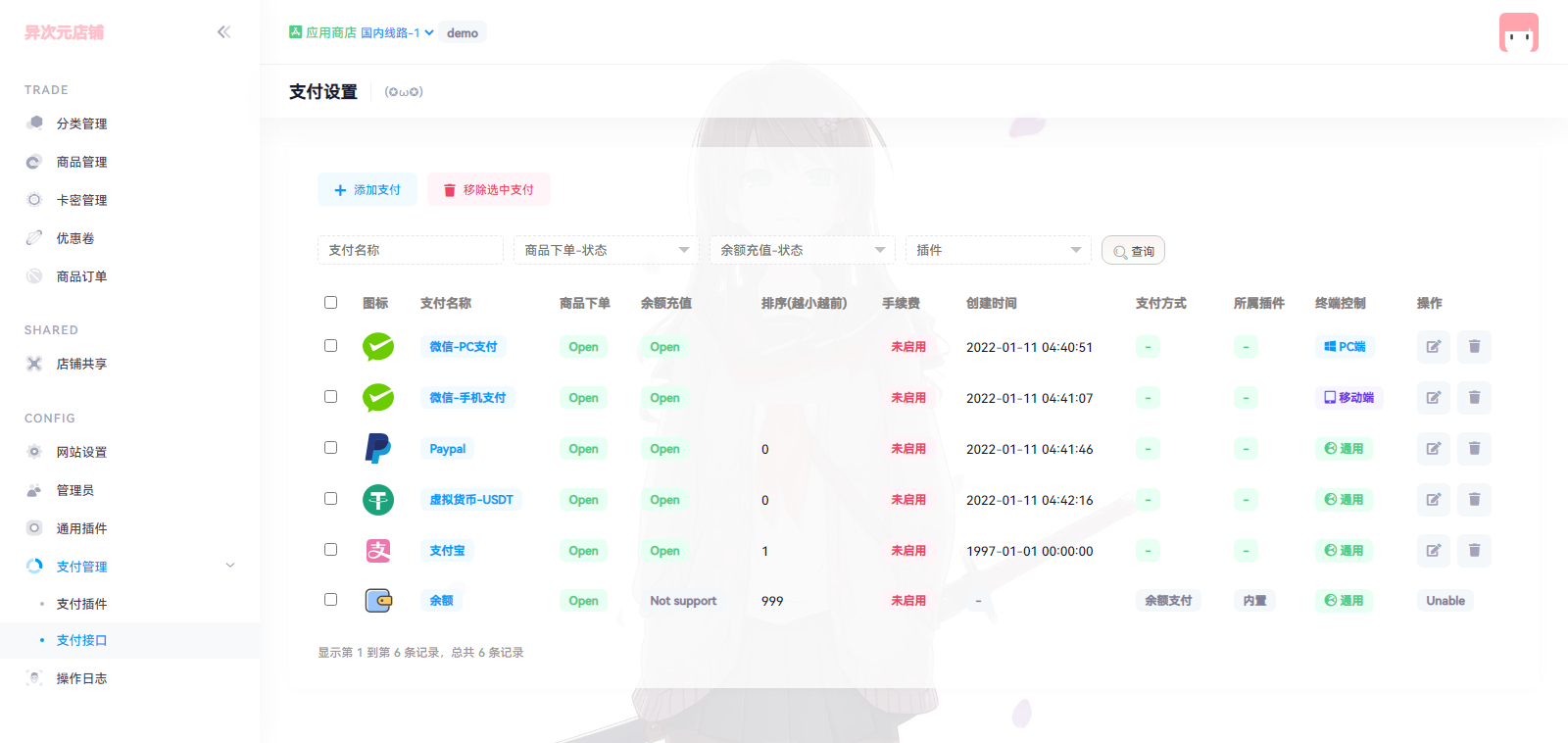Delete the Paypal payment via trash icon
Viewport: 1568px width, 743px height.
[x=1474, y=448]
